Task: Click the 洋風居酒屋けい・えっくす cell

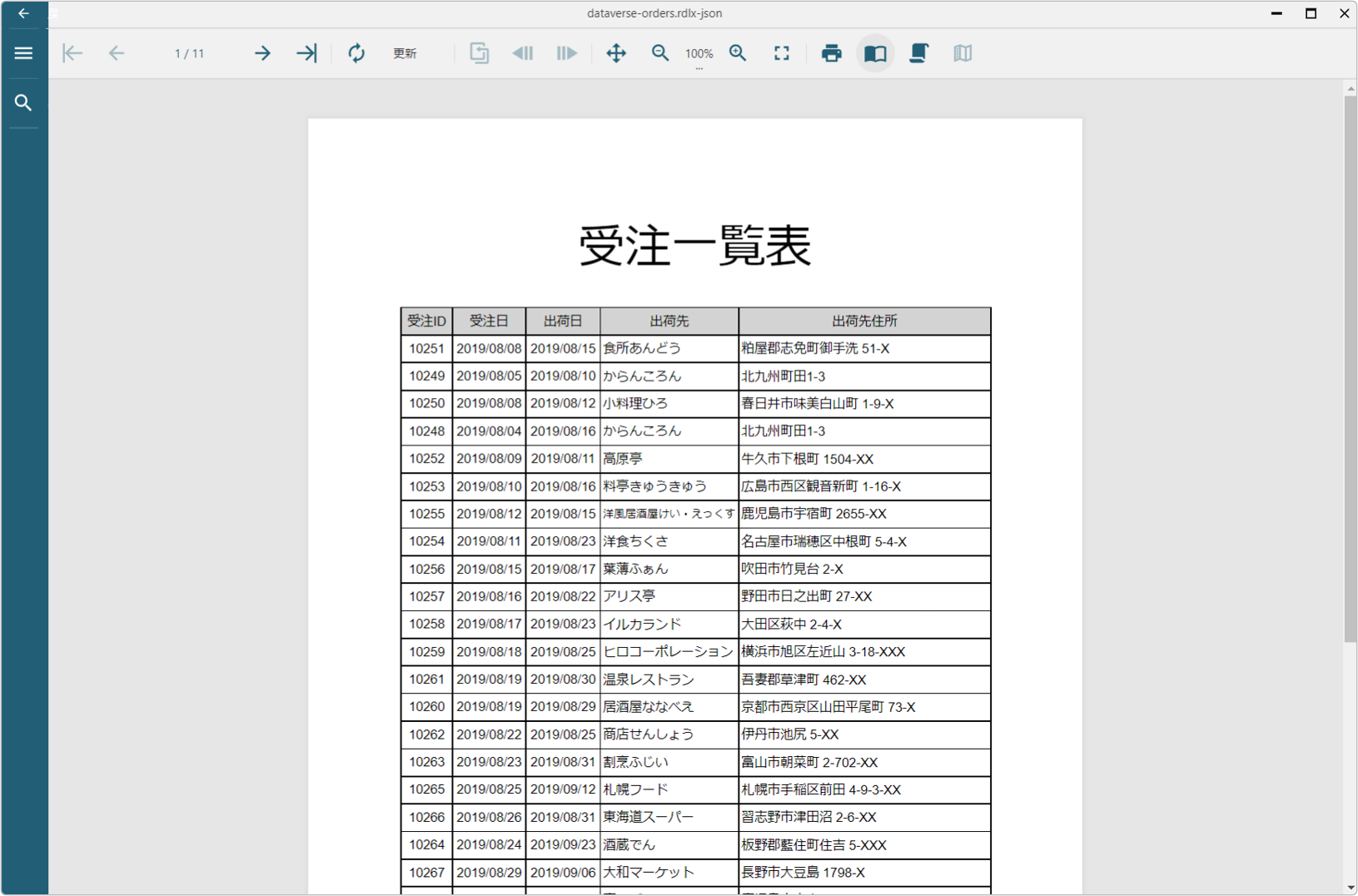Action: coord(669,514)
